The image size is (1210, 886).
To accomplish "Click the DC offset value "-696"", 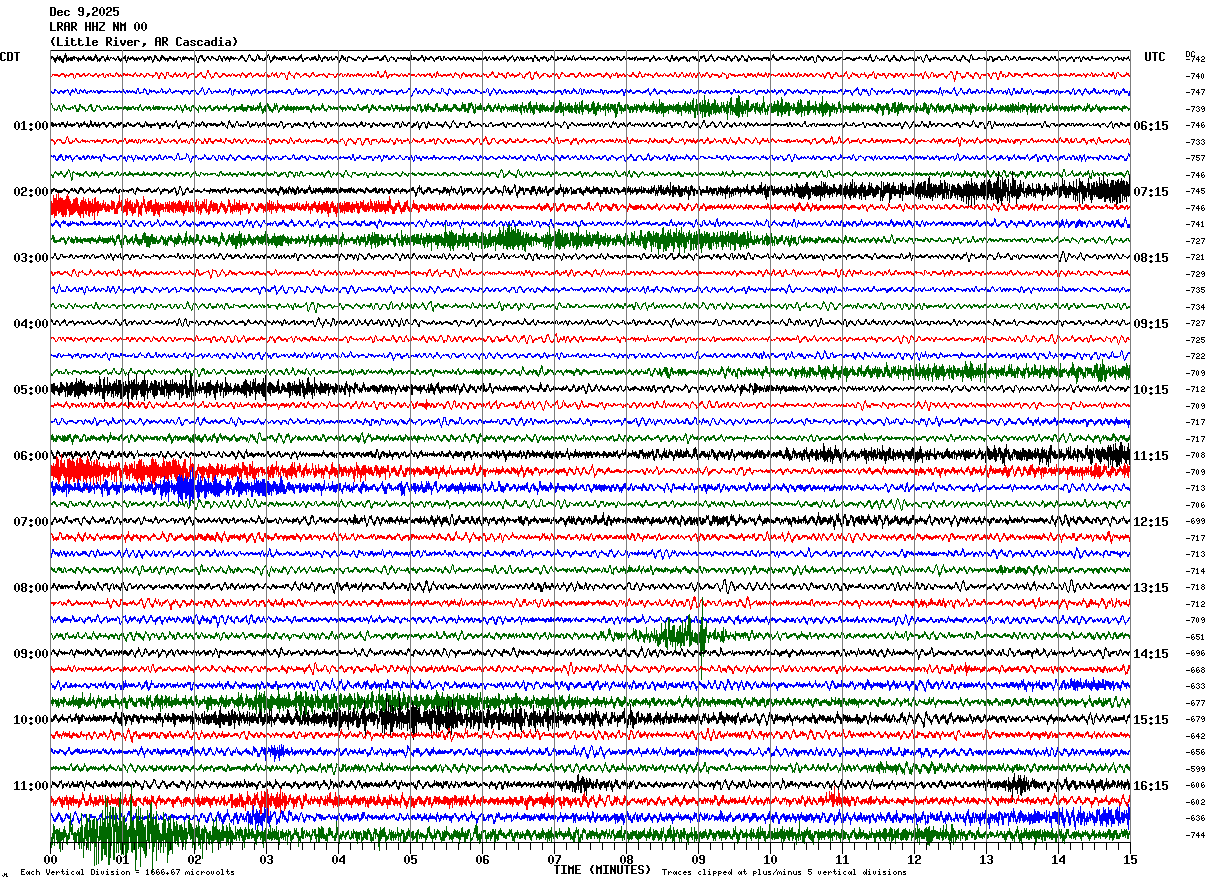I will click(x=1195, y=653).
